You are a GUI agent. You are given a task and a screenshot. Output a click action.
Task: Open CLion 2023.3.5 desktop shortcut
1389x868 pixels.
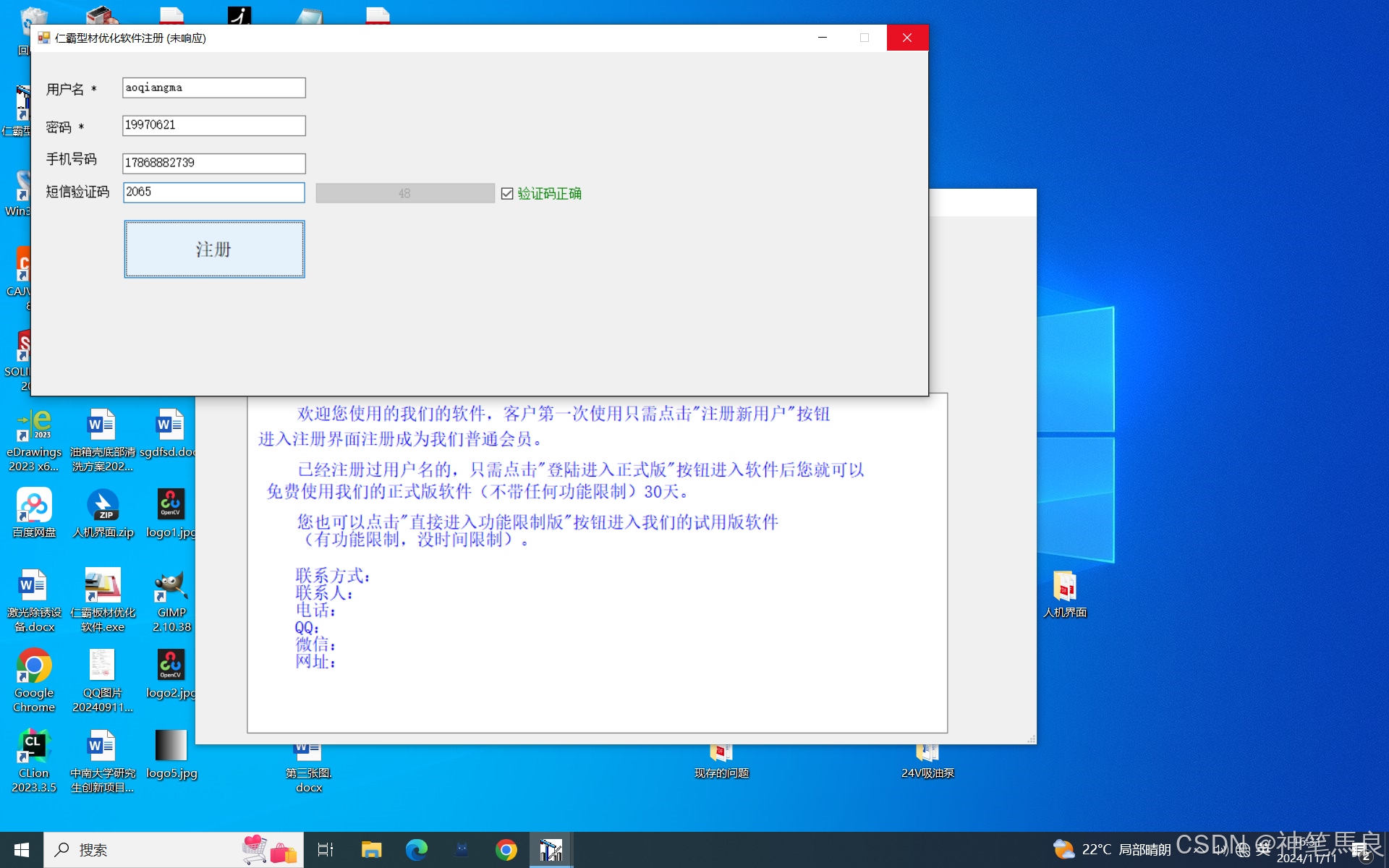click(x=34, y=746)
